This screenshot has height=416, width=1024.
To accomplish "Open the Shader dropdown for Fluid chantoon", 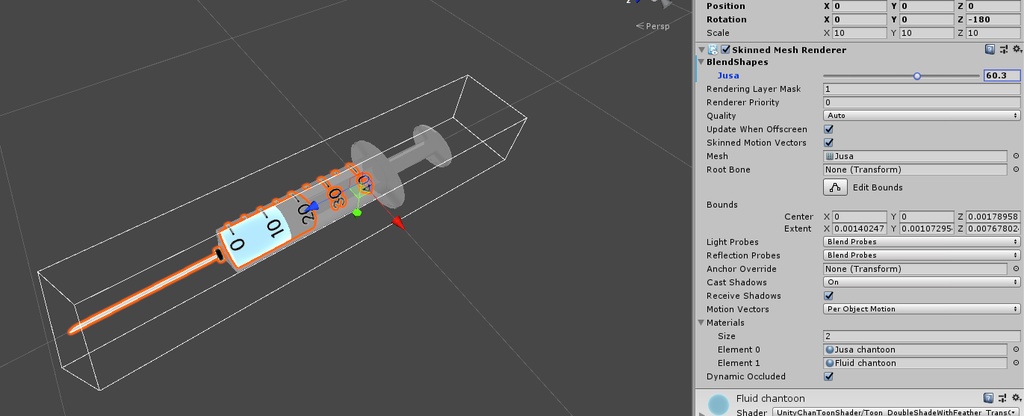I will pos(895,412).
